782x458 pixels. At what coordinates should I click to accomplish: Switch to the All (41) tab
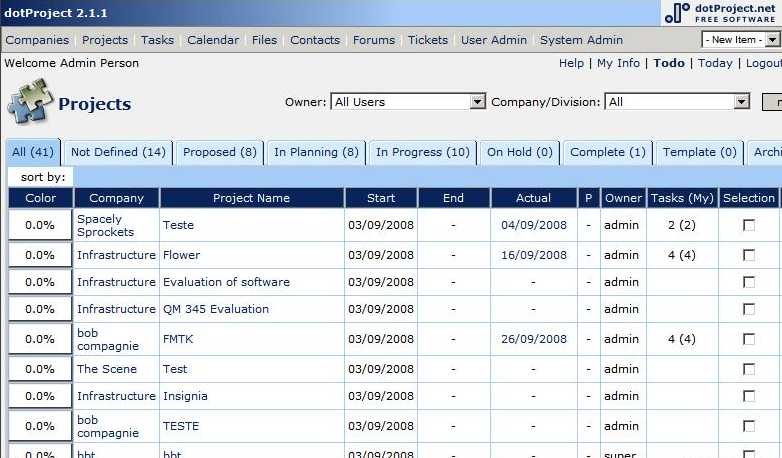tap(33, 152)
